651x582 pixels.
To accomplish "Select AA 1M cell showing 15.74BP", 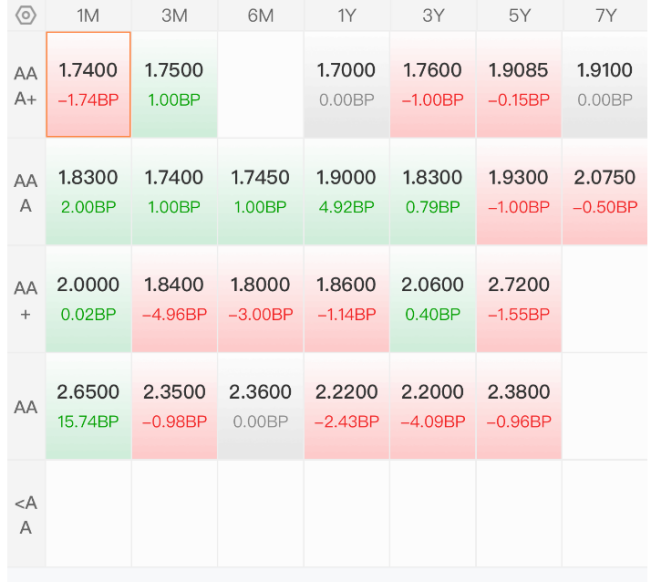I will pyautogui.click(x=88, y=406).
